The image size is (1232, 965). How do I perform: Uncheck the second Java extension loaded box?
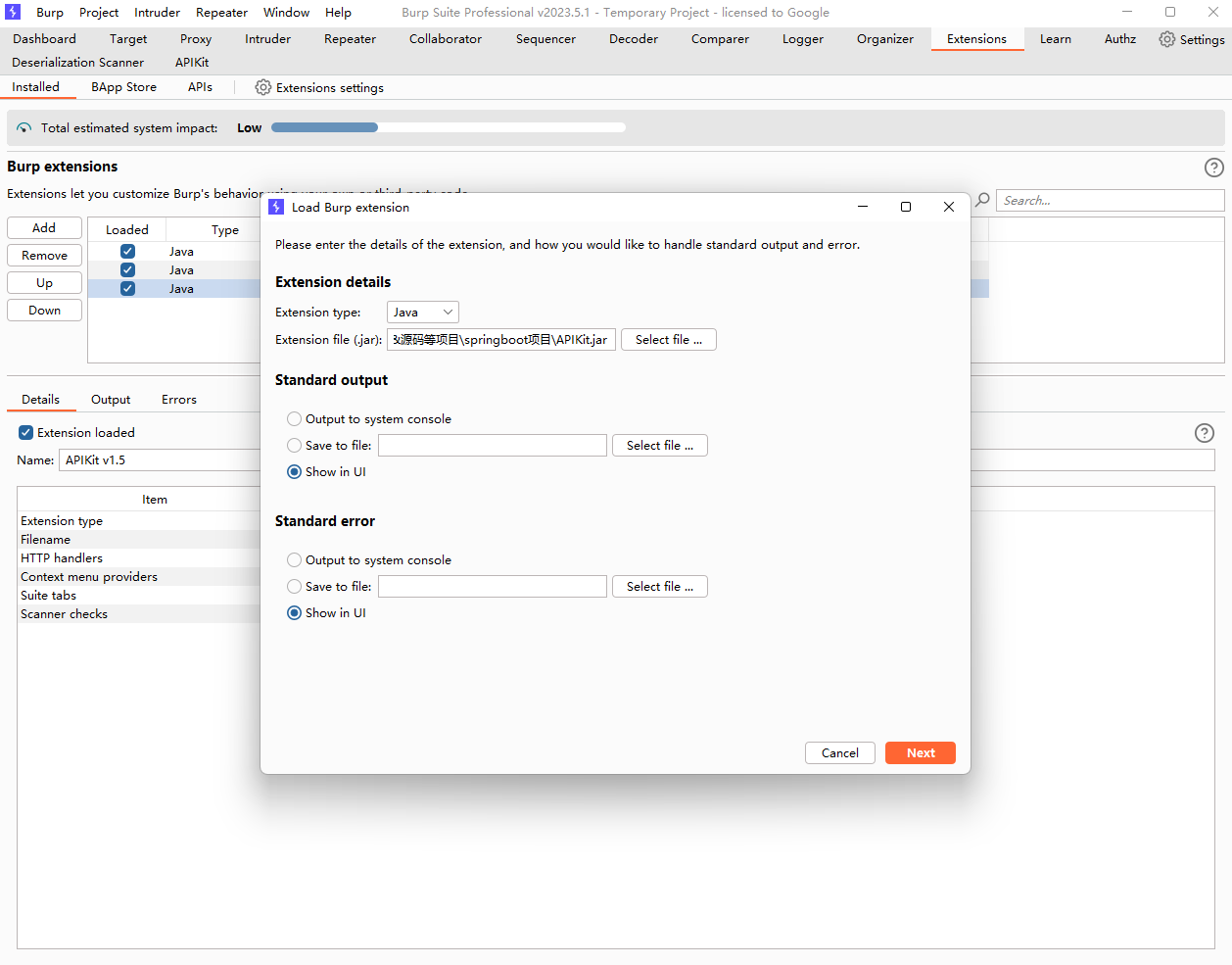coord(127,269)
